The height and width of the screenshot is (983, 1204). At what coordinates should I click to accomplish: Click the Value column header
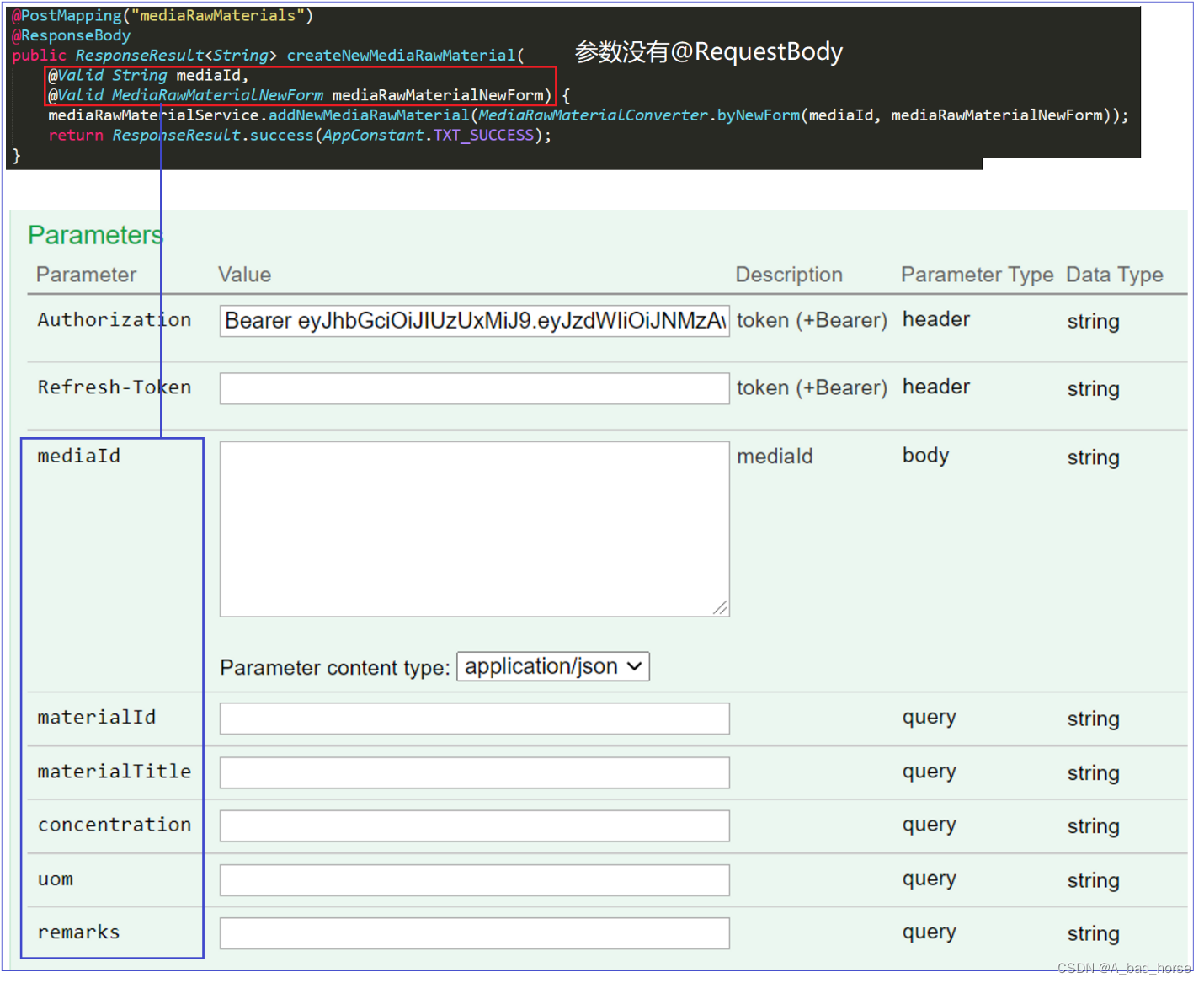click(x=244, y=275)
